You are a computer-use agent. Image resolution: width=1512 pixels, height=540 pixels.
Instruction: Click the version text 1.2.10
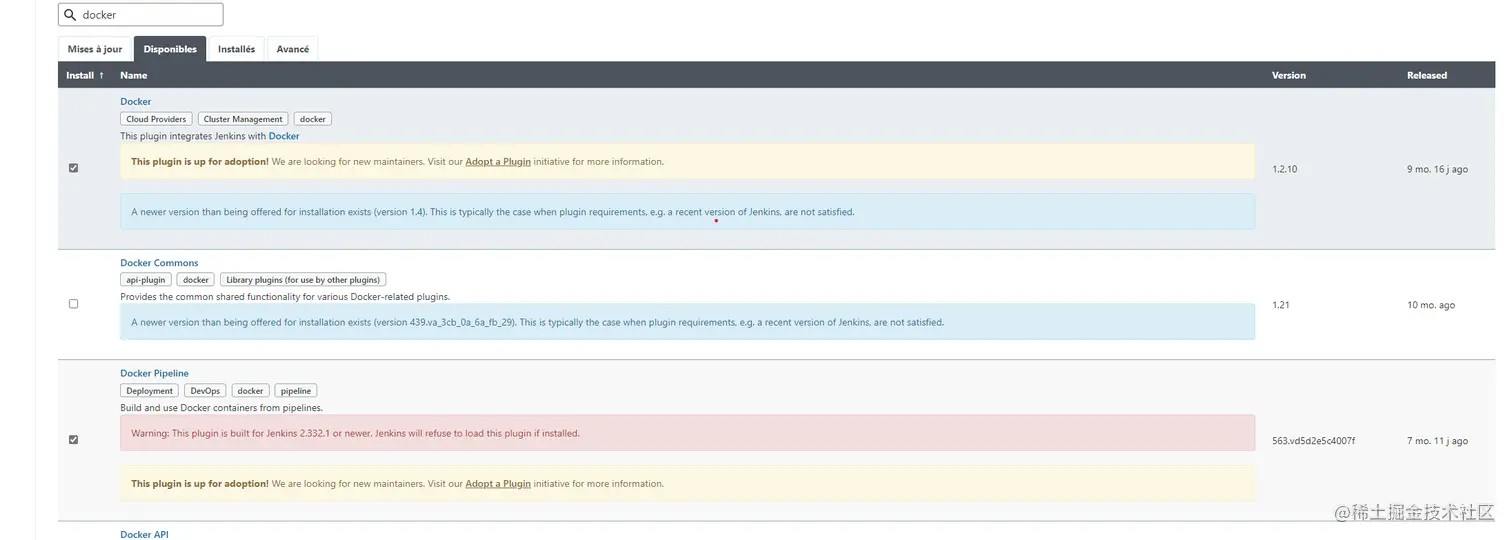[1284, 169]
